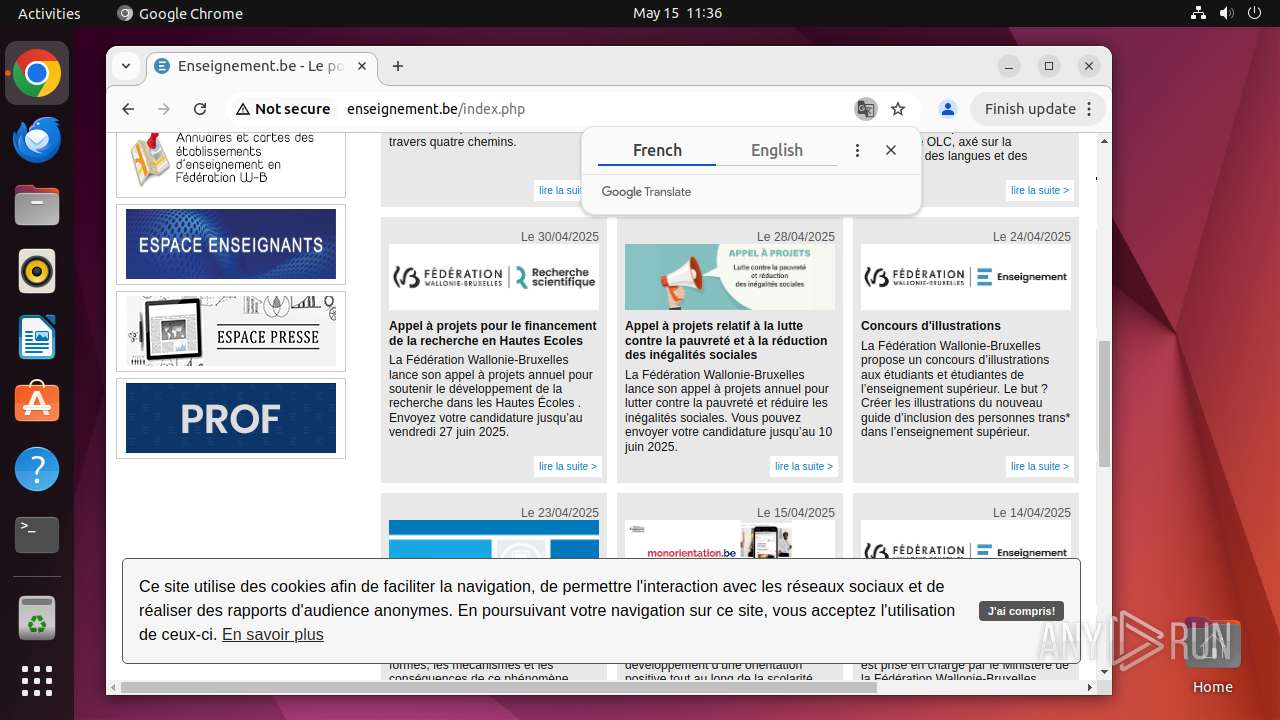Open the volume icon in system tray
The height and width of the screenshot is (720, 1280).
point(1227,13)
